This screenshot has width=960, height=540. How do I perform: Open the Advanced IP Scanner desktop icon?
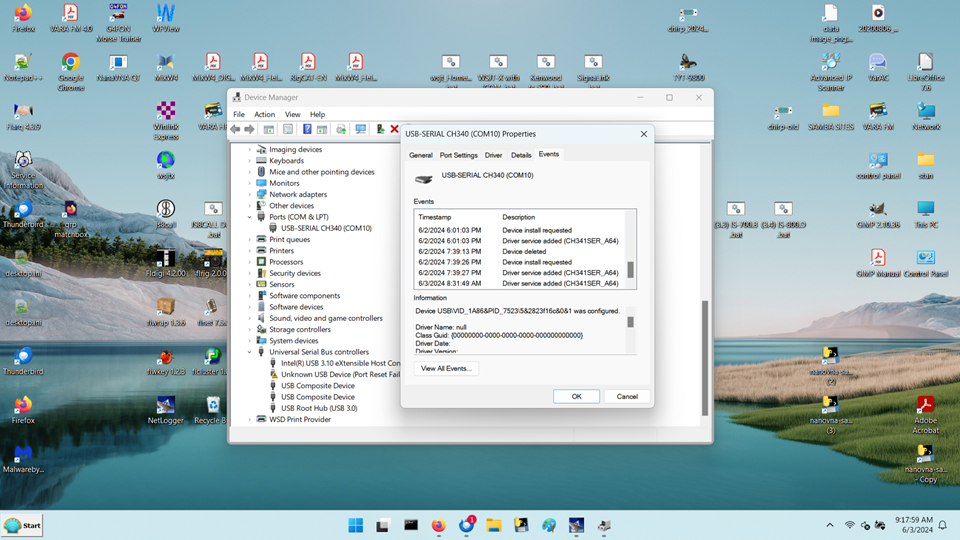coord(831,71)
